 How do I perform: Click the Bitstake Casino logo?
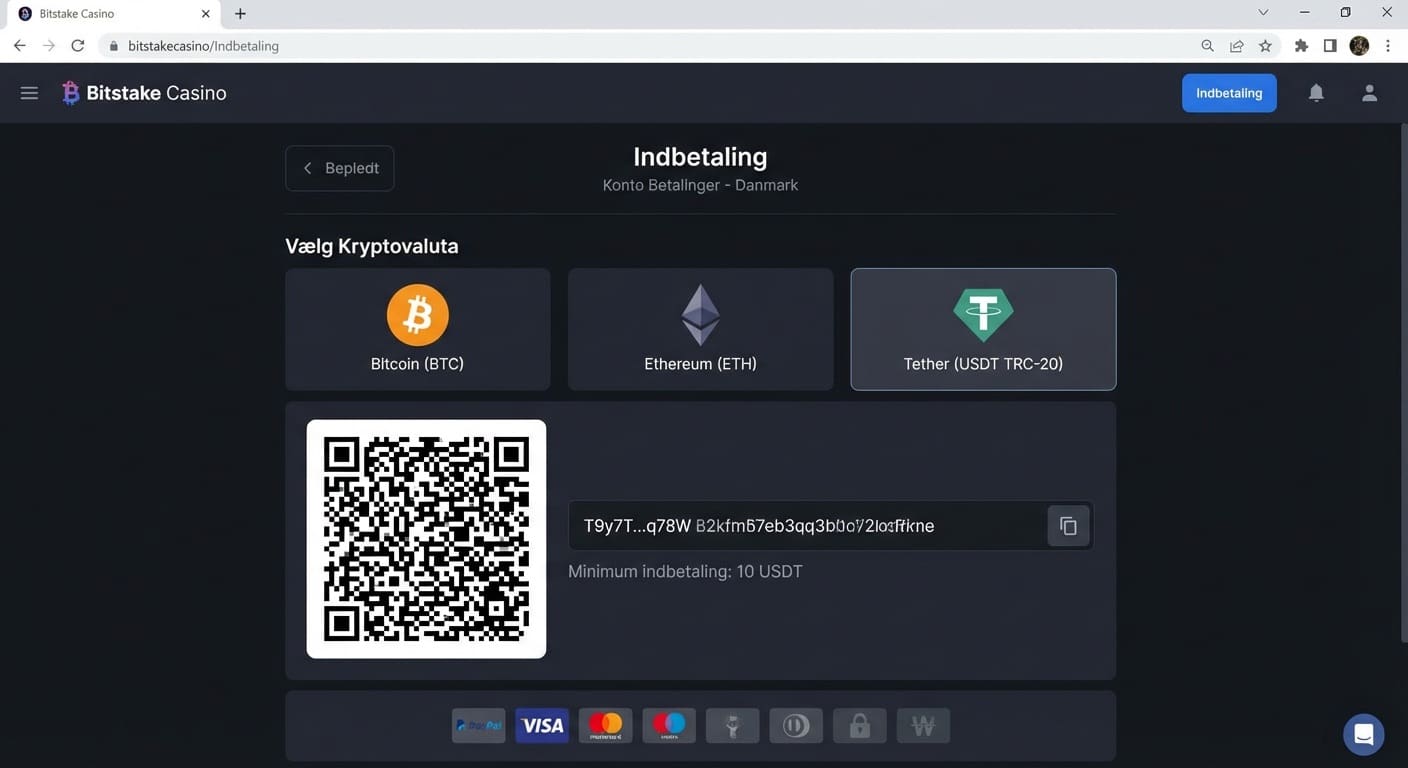click(143, 92)
